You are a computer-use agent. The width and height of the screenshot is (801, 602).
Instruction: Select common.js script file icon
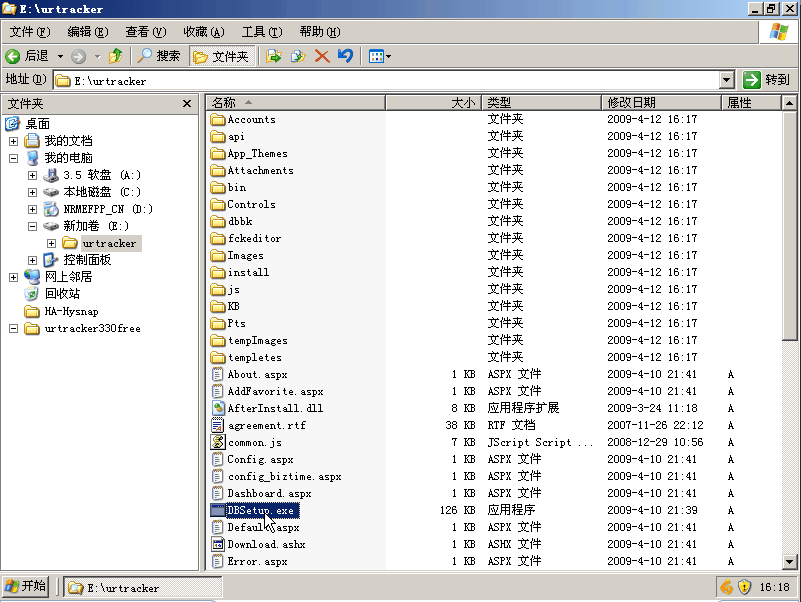(218, 442)
